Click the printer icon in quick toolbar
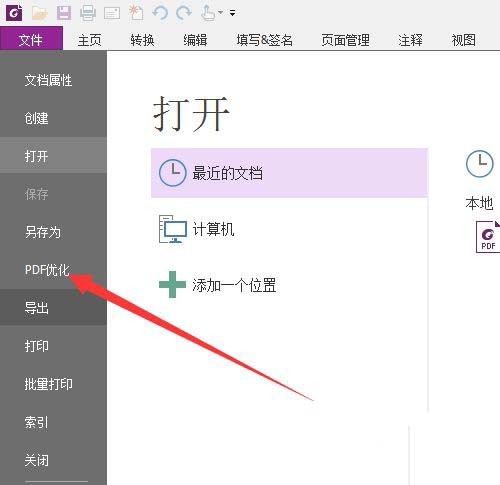500x485 pixels. [88, 13]
